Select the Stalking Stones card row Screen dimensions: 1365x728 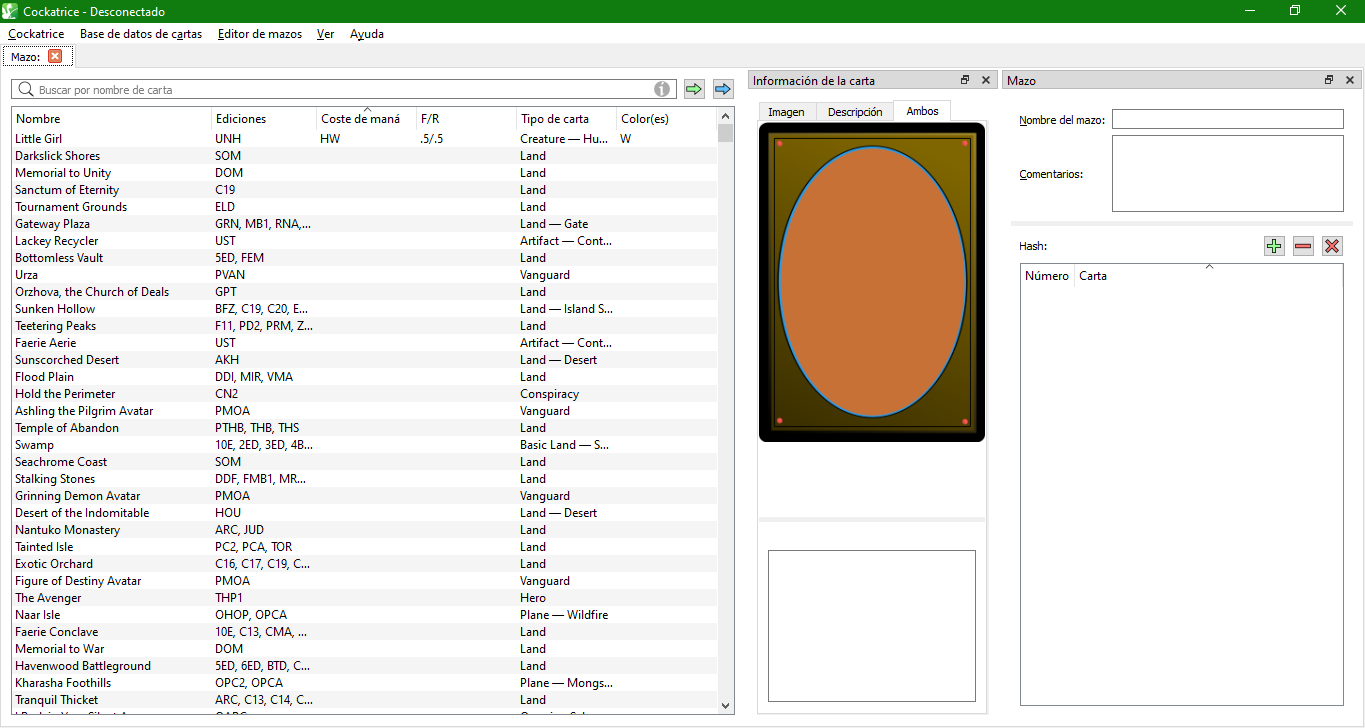click(x=365, y=479)
